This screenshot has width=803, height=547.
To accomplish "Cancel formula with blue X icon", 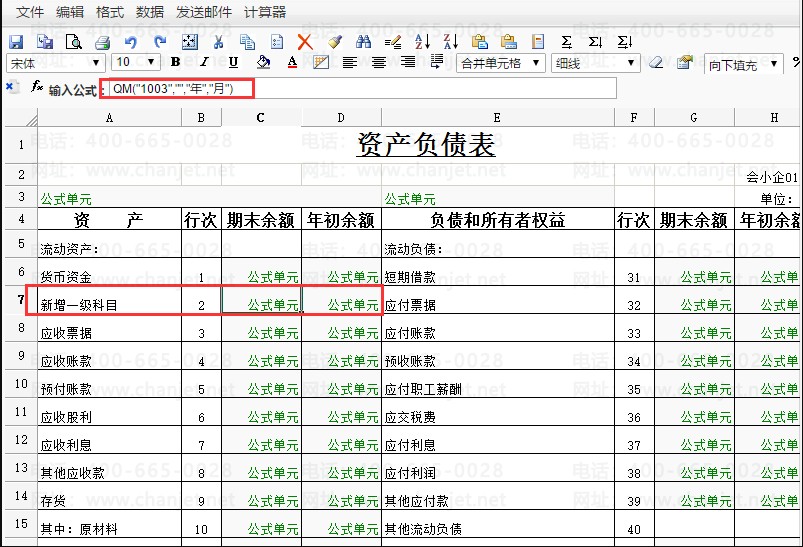I will (12, 87).
